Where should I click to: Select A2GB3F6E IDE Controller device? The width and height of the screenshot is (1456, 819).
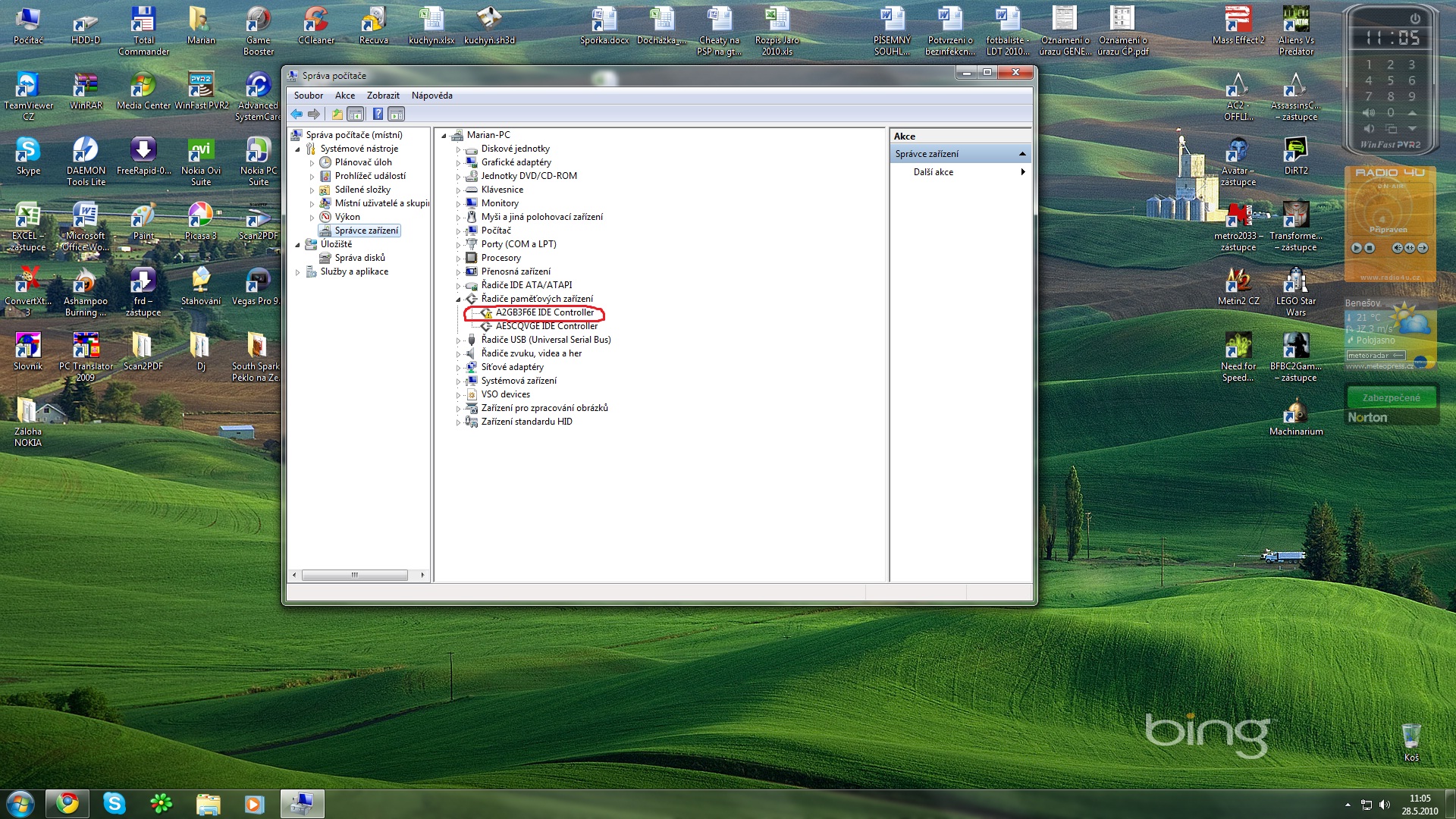pyautogui.click(x=544, y=312)
